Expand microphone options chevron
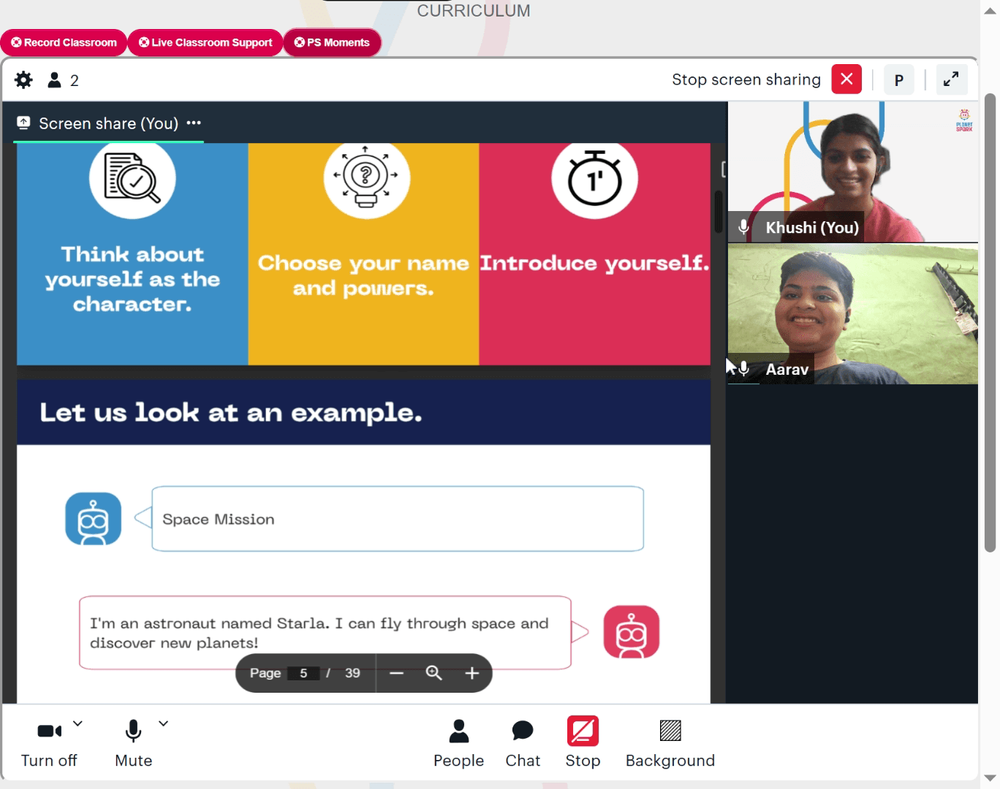1000x789 pixels. pos(163,723)
